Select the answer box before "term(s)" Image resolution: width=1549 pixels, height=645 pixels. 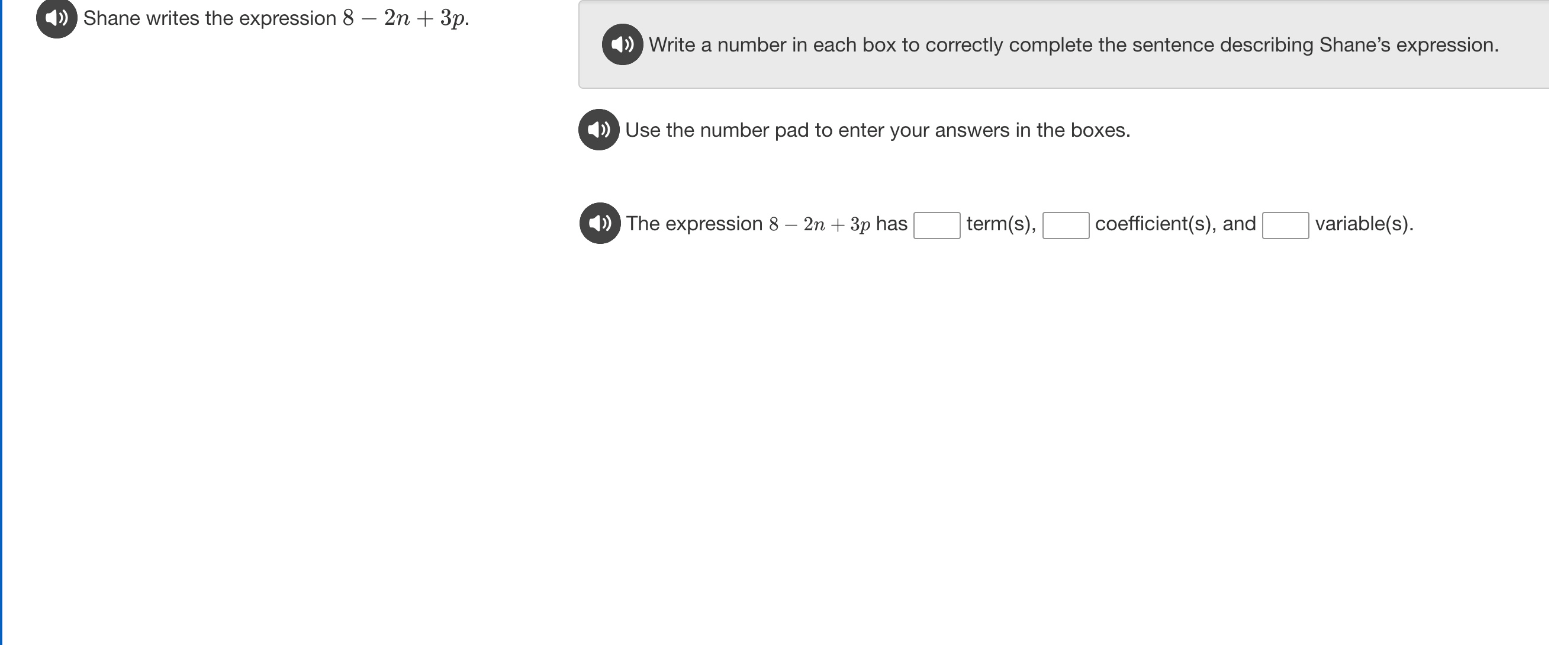(x=937, y=225)
